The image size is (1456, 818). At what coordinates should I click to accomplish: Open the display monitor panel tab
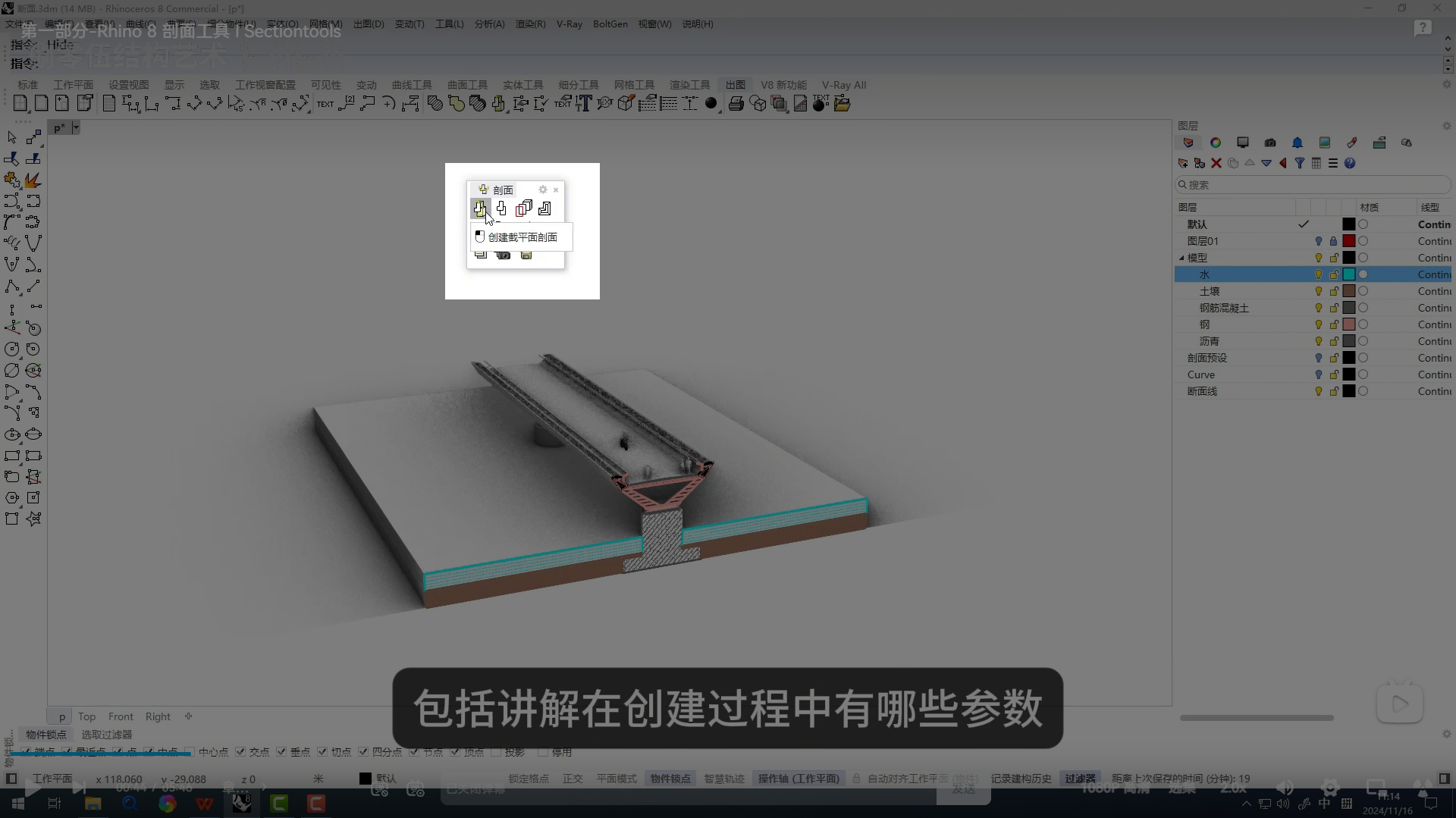coord(1243,143)
